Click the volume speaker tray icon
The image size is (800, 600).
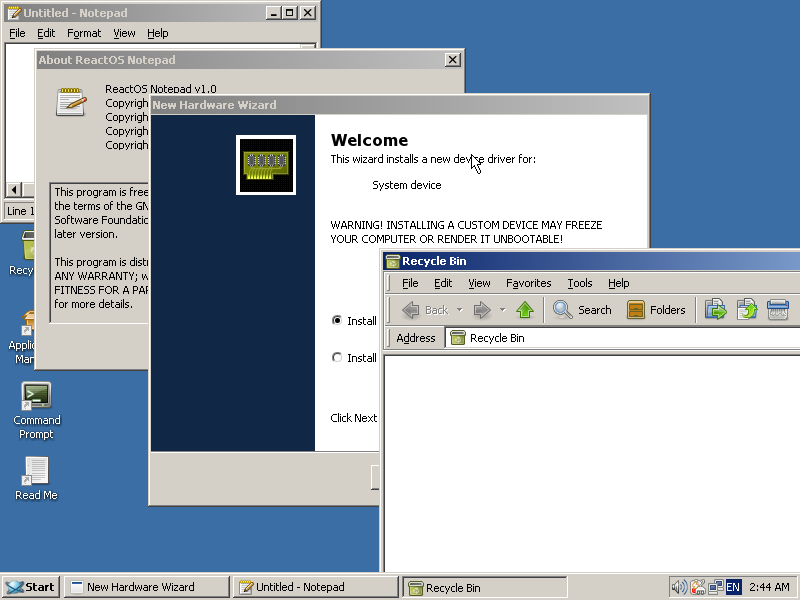(x=679, y=587)
